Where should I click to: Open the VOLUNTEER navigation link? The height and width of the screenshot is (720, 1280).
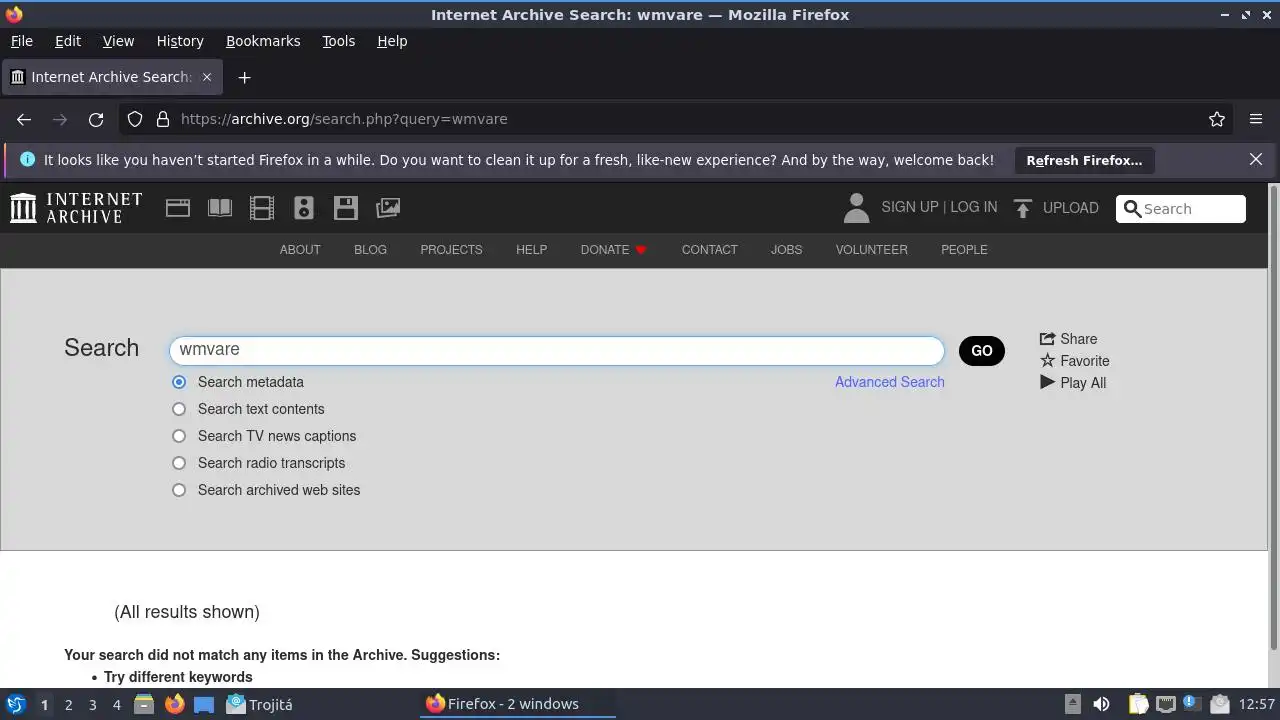pyautogui.click(x=872, y=250)
